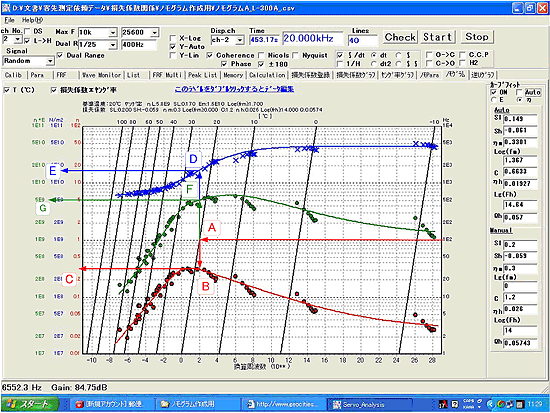Open the Windows Start button
The height and width of the screenshot is (413, 550).
[30, 404]
